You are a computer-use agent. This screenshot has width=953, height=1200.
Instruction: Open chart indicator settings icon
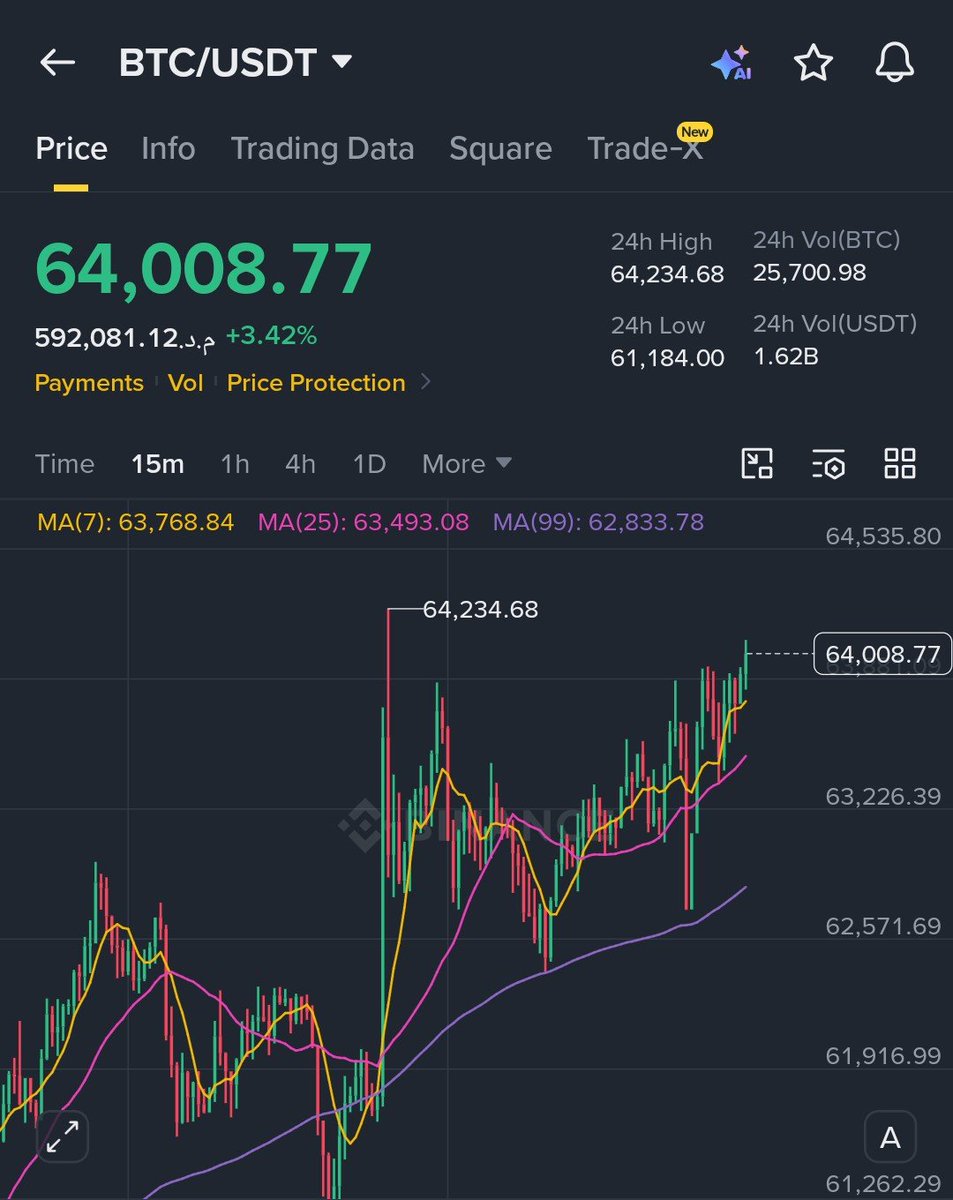(829, 464)
